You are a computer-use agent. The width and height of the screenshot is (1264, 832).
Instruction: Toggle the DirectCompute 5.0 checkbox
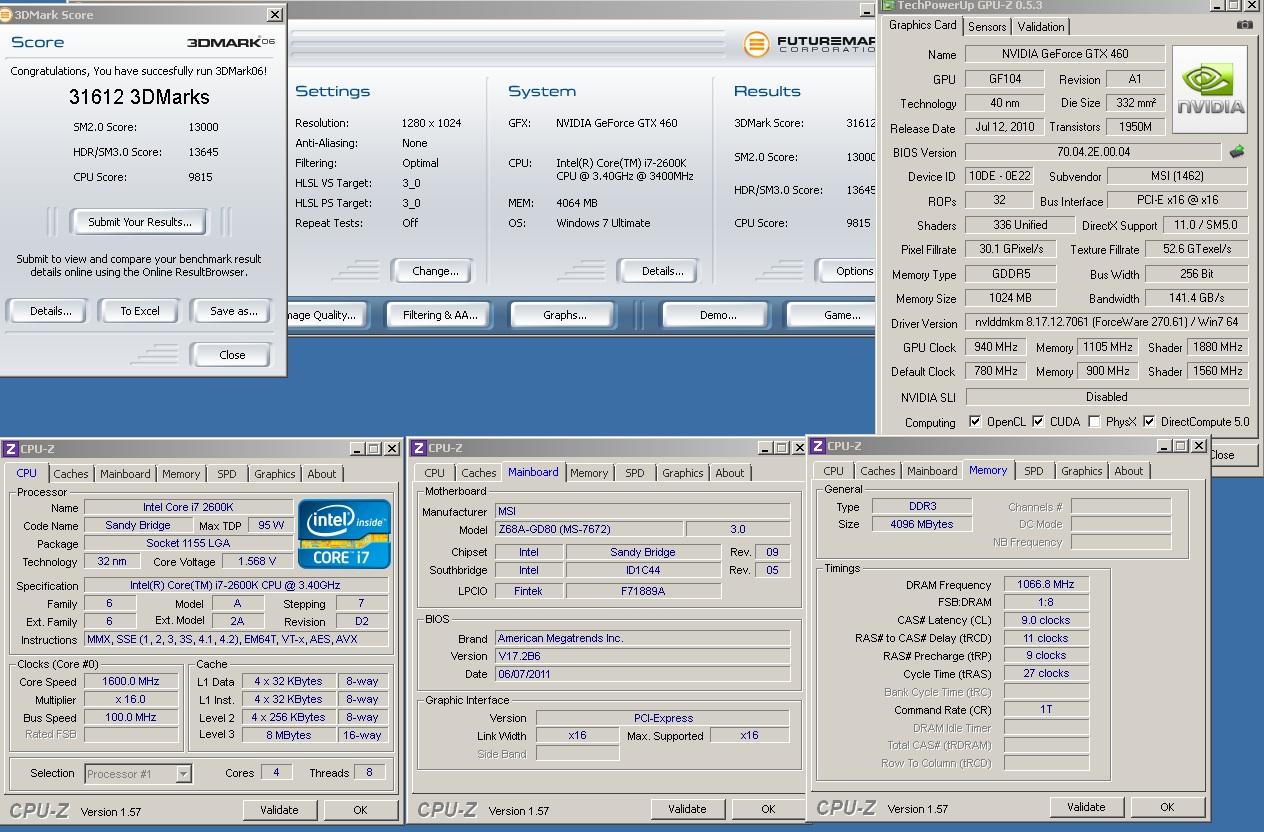point(1149,422)
